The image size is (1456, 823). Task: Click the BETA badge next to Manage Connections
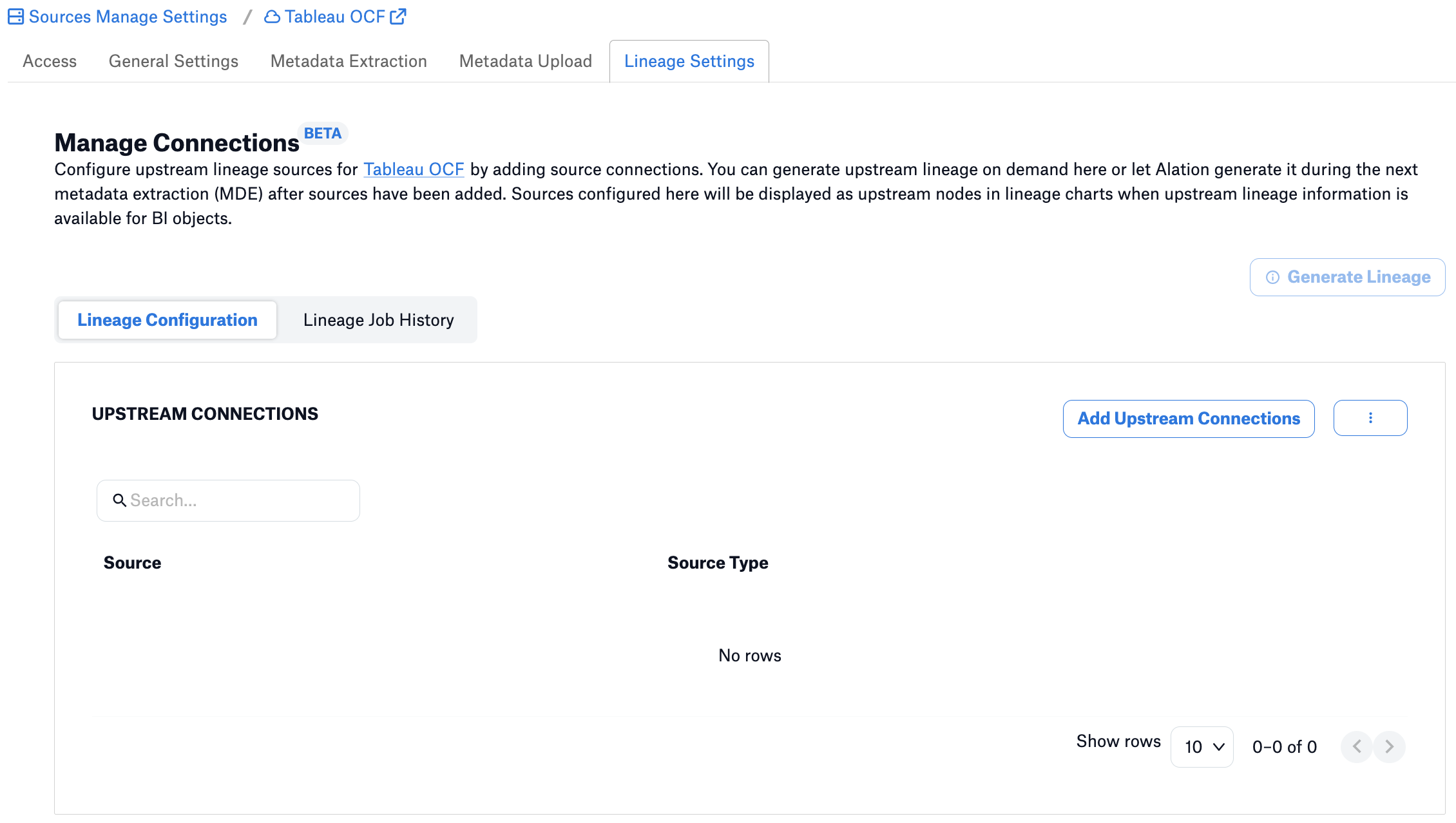coord(323,133)
